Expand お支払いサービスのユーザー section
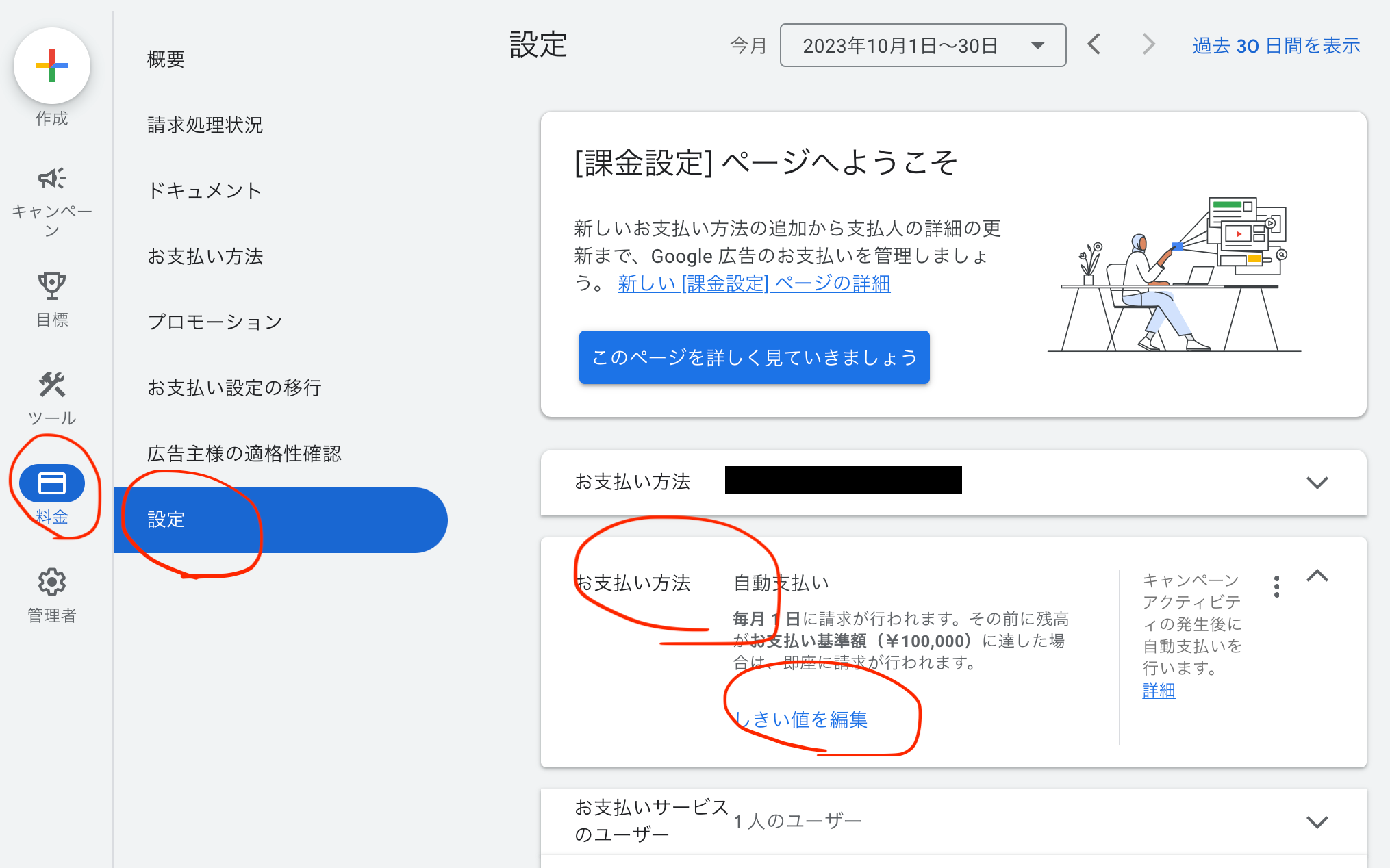The image size is (1390, 868). (x=1317, y=821)
